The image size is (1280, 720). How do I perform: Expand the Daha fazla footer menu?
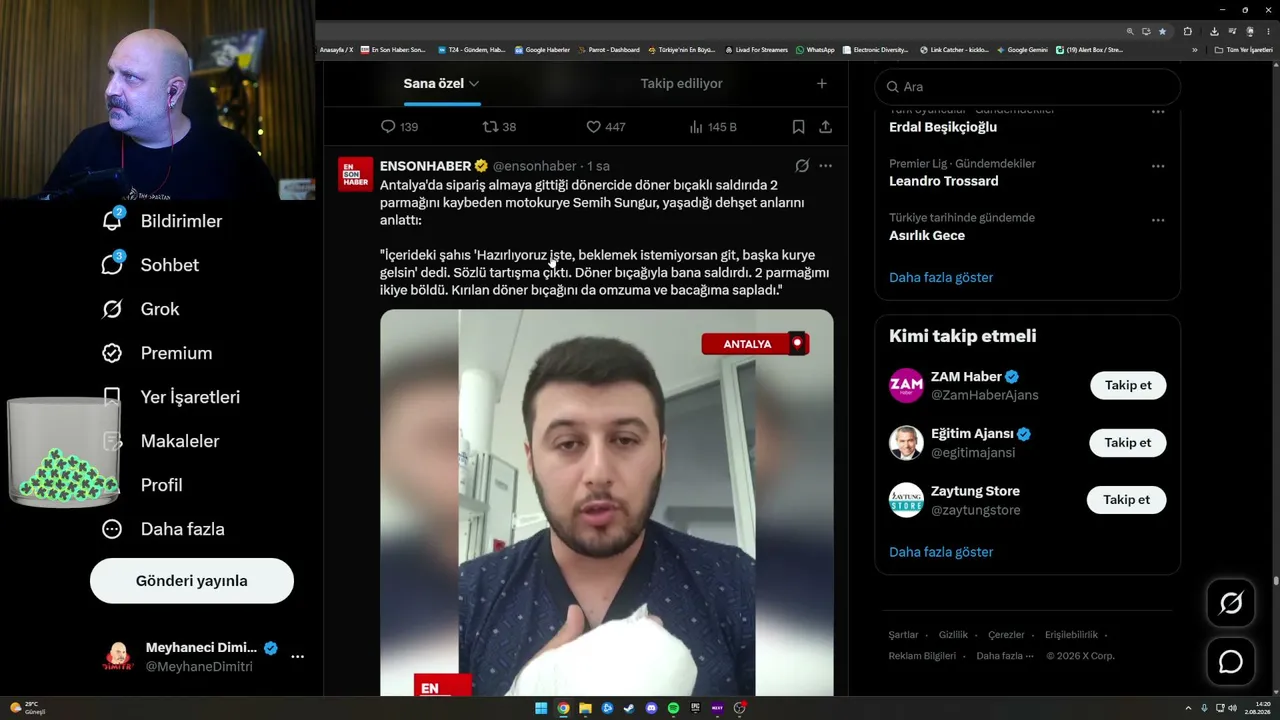click(1005, 656)
